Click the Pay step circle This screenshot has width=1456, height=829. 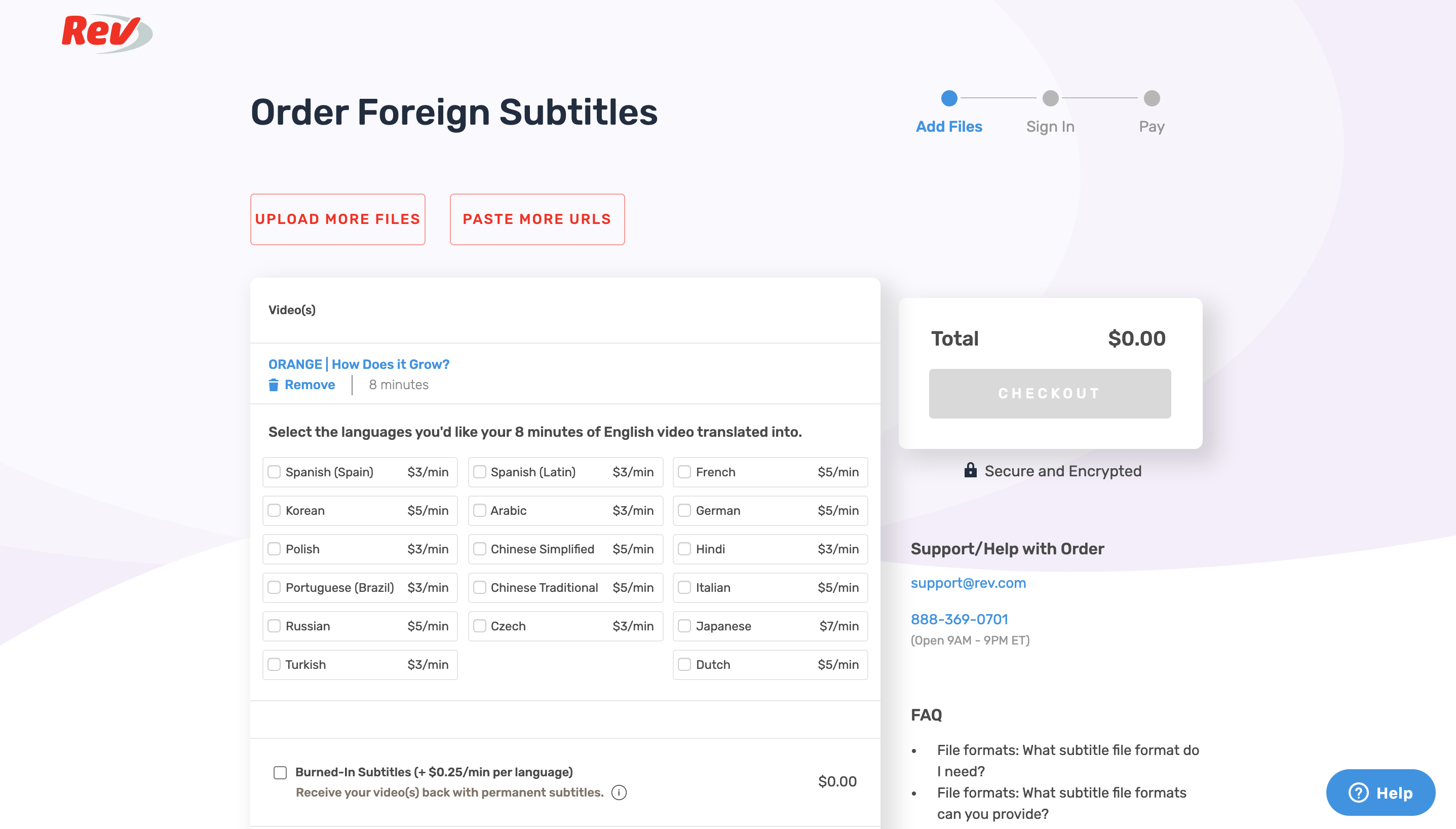point(1152,98)
